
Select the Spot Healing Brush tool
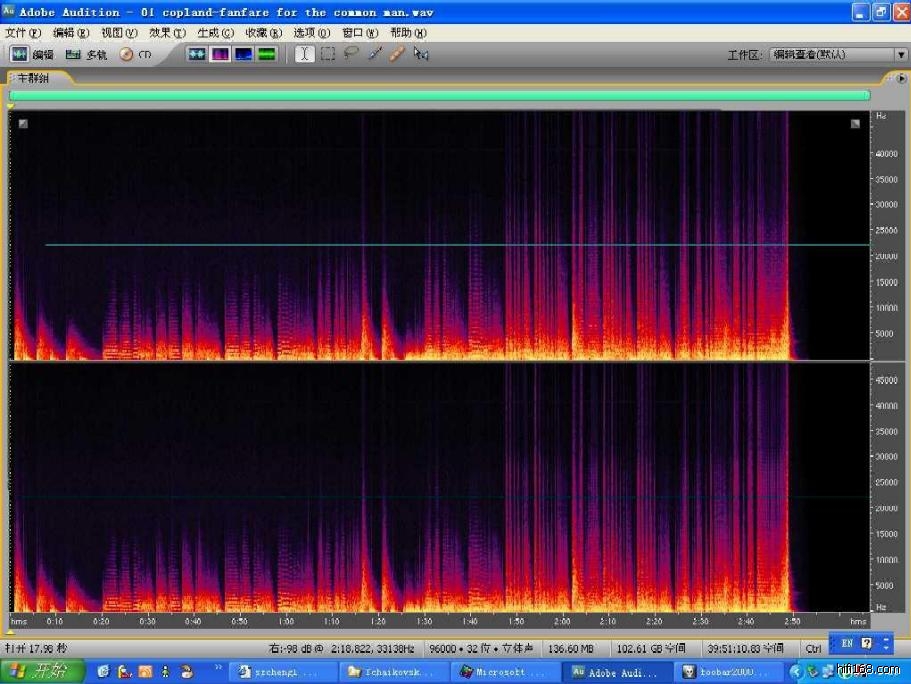pyautogui.click(x=397, y=54)
